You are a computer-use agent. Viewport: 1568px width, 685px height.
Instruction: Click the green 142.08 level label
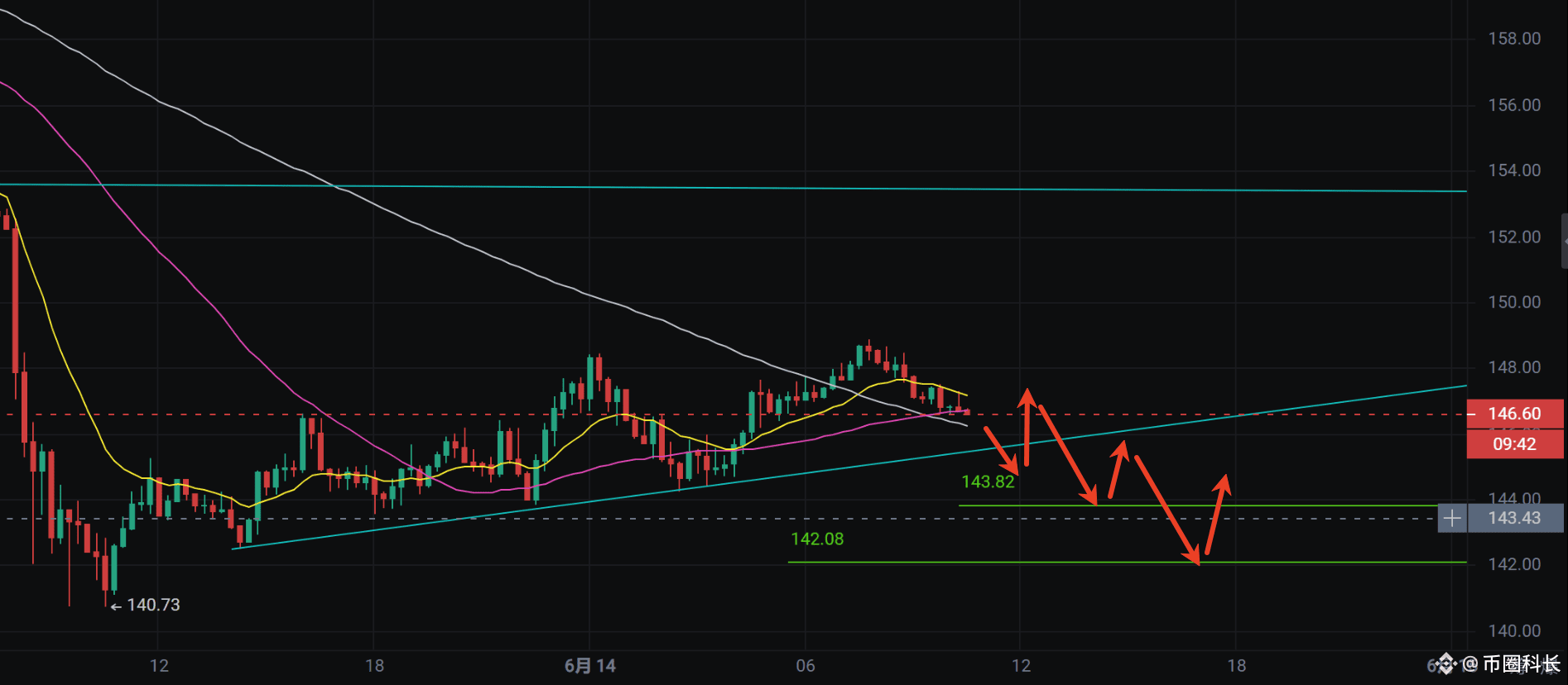point(817,539)
